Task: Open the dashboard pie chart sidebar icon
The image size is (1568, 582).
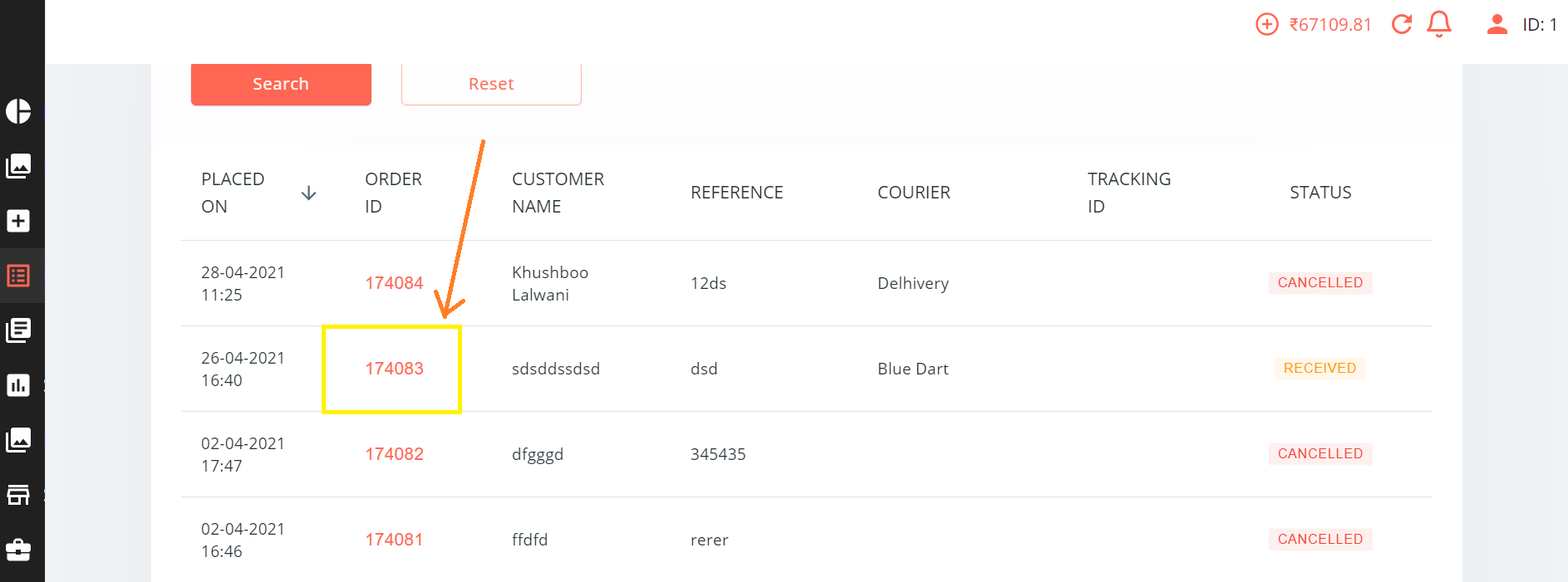Action: coord(18,111)
